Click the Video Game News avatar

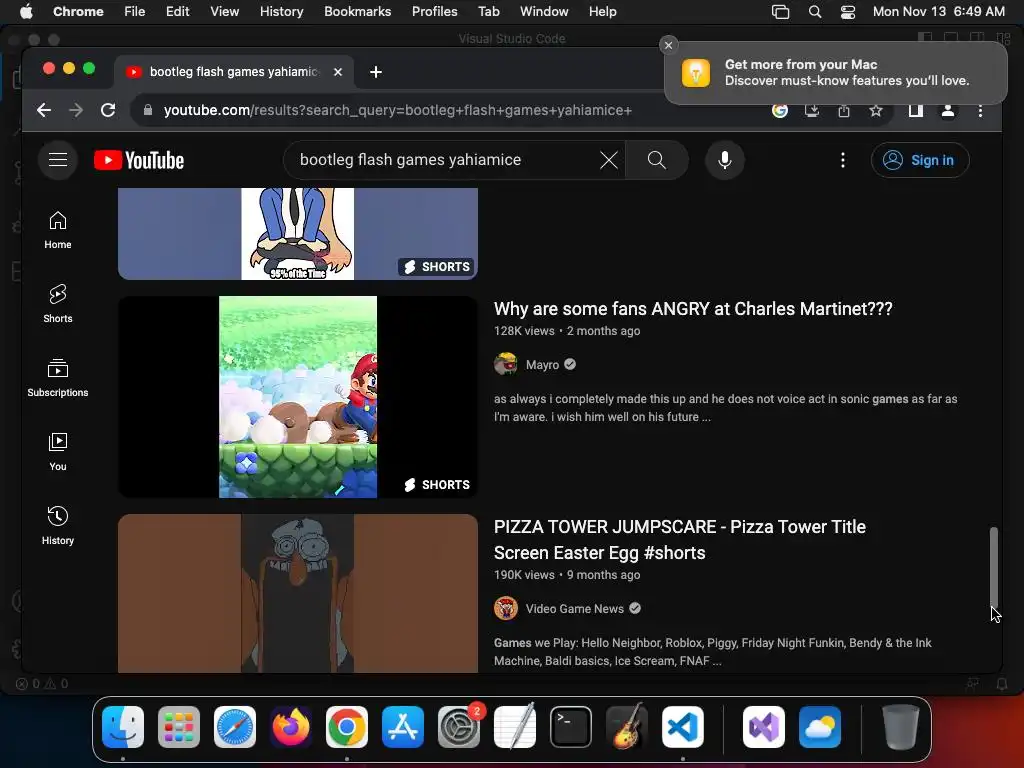pos(506,609)
